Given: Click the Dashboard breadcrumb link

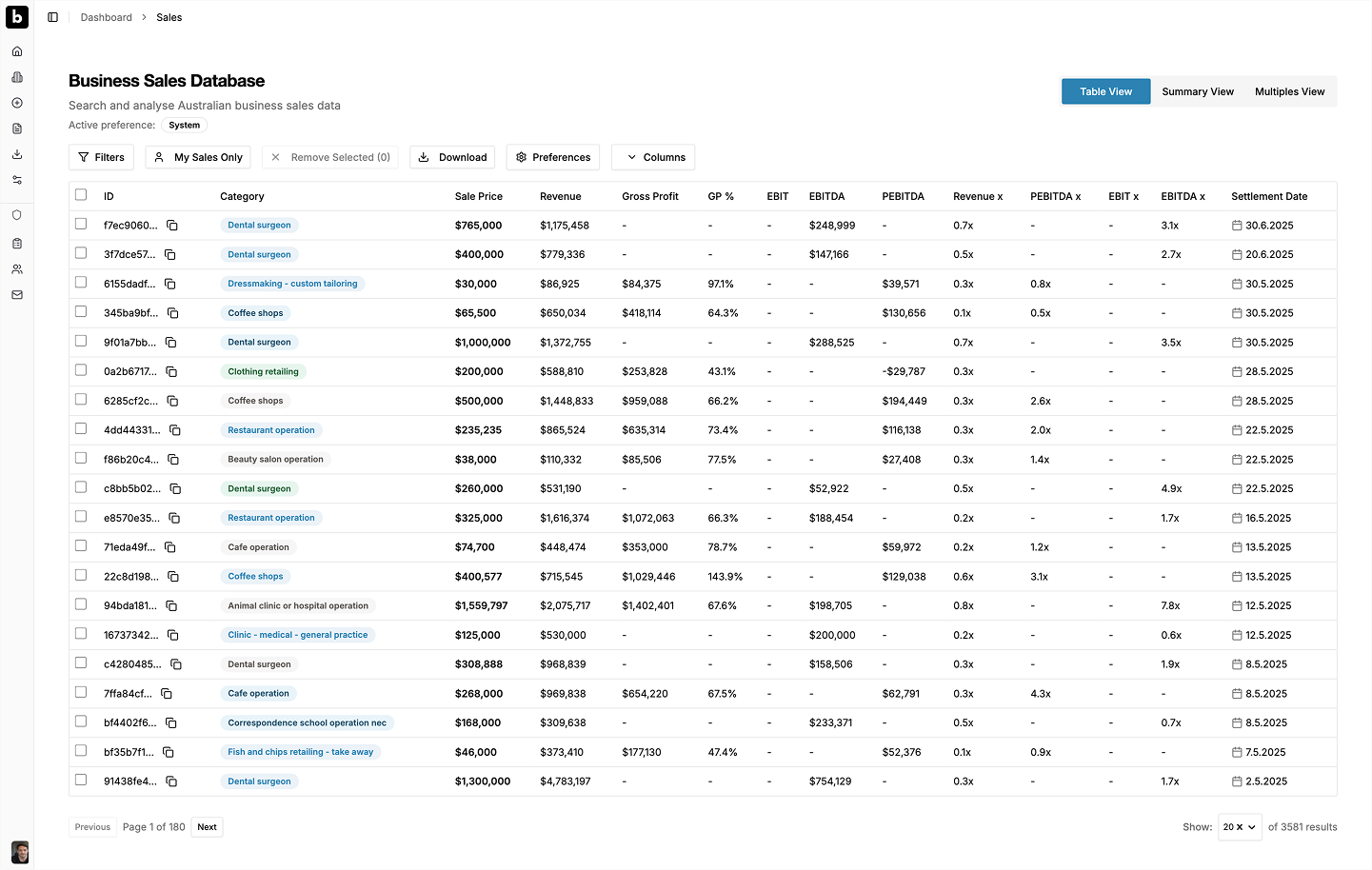Looking at the screenshot, I should [x=106, y=17].
